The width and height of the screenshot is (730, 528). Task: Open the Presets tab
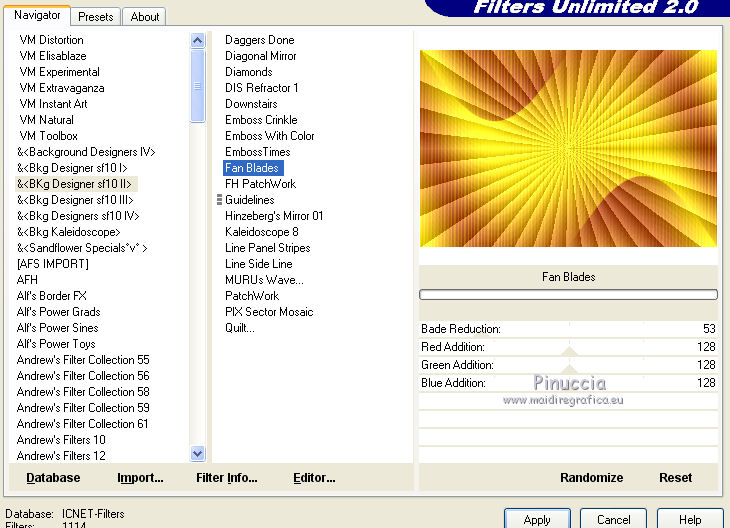coord(95,17)
